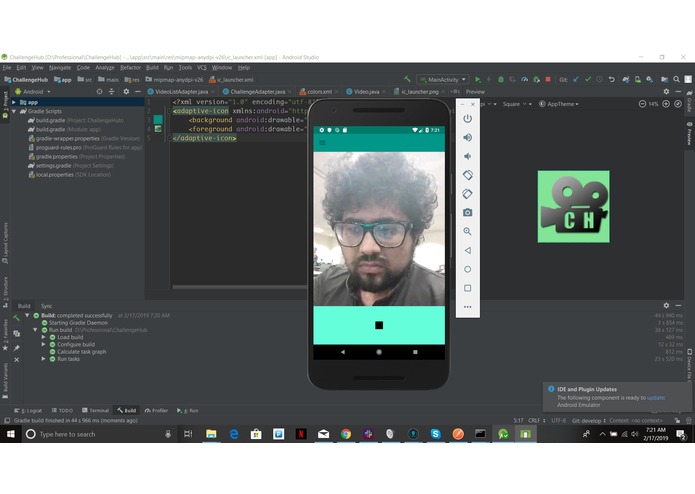Click emulator sidebar Overview square
This screenshot has width=695, height=494.
[468, 288]
